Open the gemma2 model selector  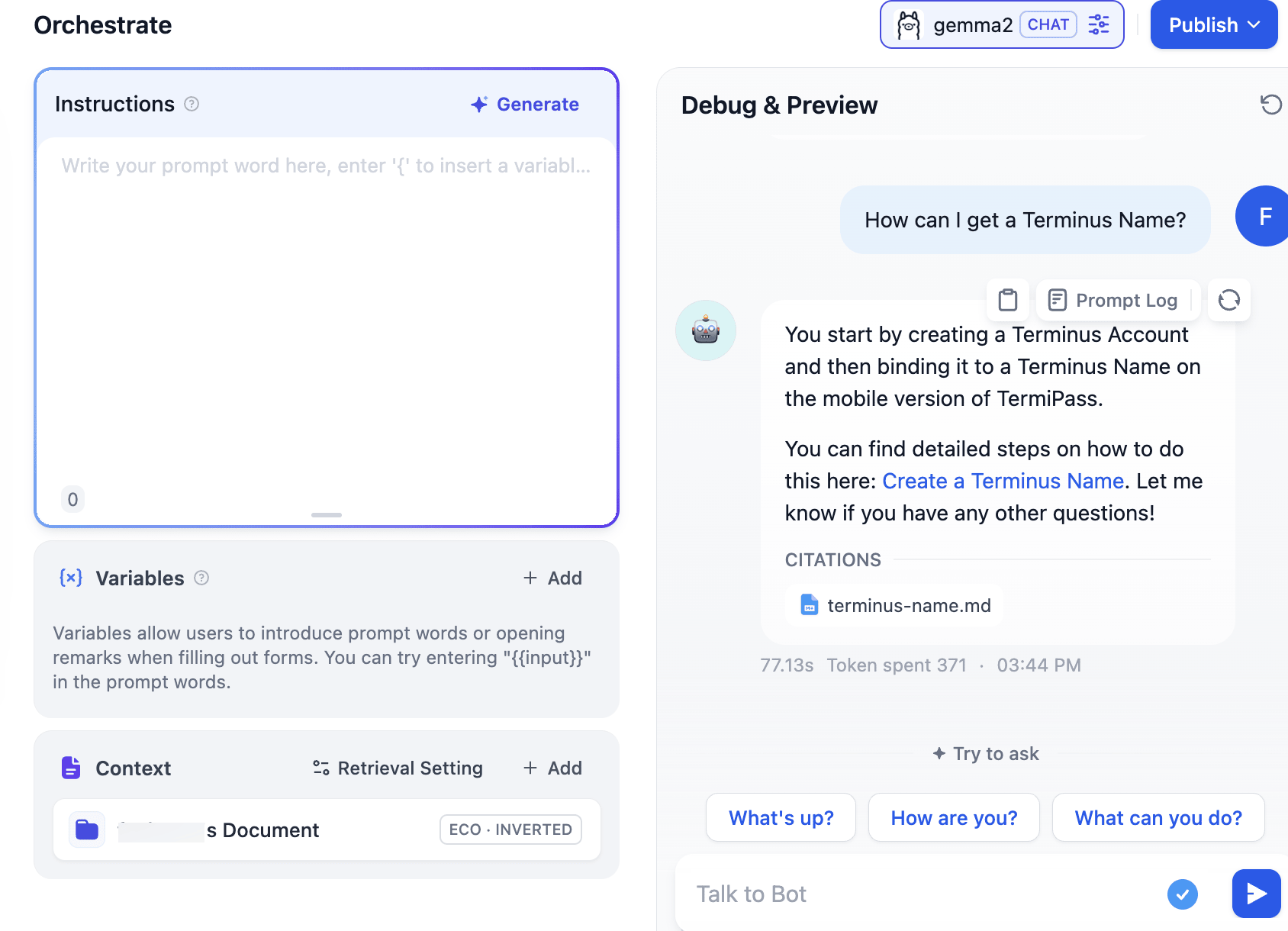click(973, 25)
